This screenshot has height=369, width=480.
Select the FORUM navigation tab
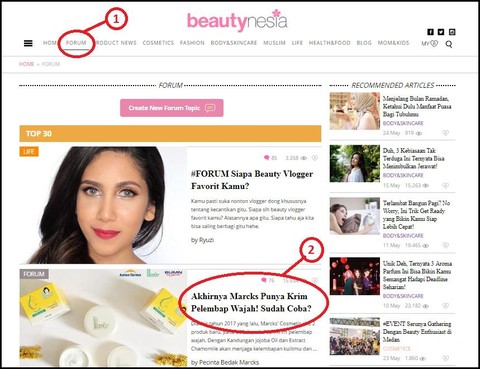(x=76, y=43)
